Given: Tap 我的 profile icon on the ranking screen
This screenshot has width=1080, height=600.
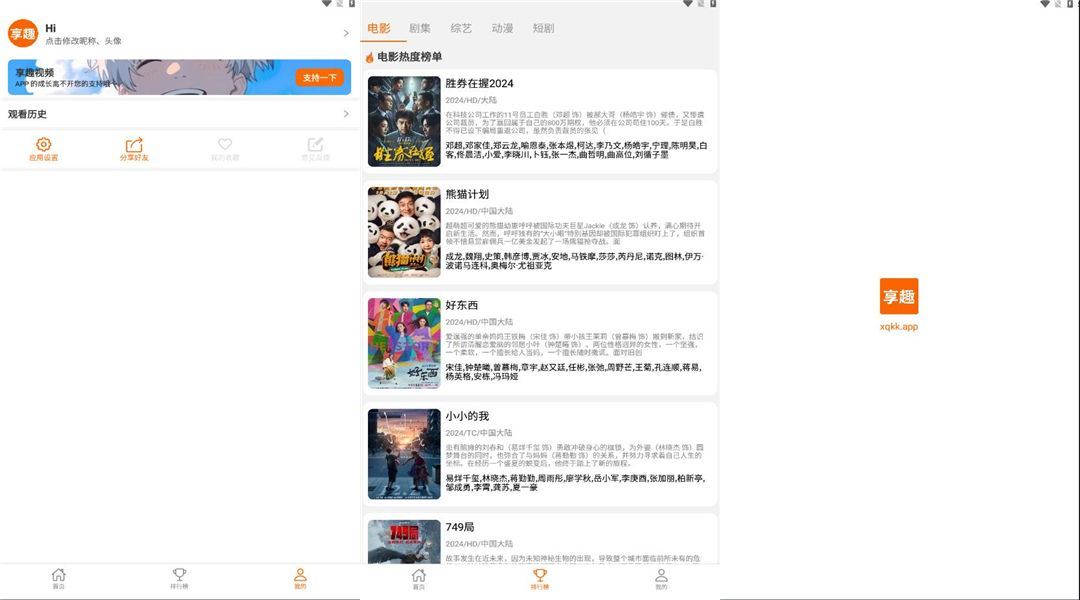Looking at the screenshot, I should (660, 577).
